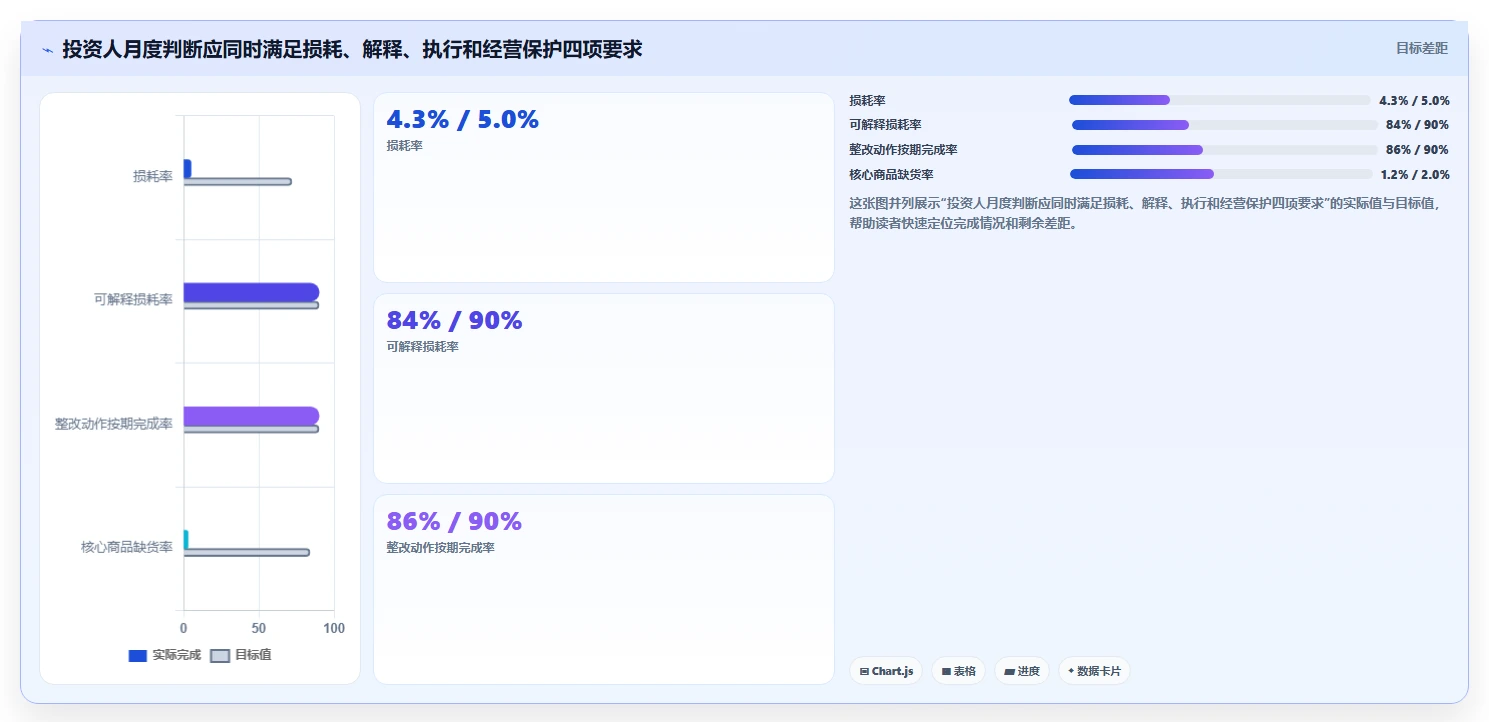Image resolution: width=1489 pixels, height=722 pixels.
Task: Click the 整改动作按期完成率 purple bar in chart
Action: (251, 416)
